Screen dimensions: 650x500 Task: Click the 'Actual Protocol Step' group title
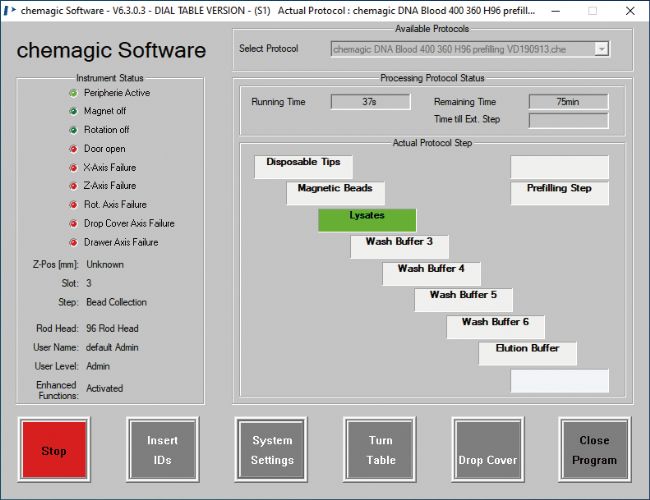click(x=432, y=143)
